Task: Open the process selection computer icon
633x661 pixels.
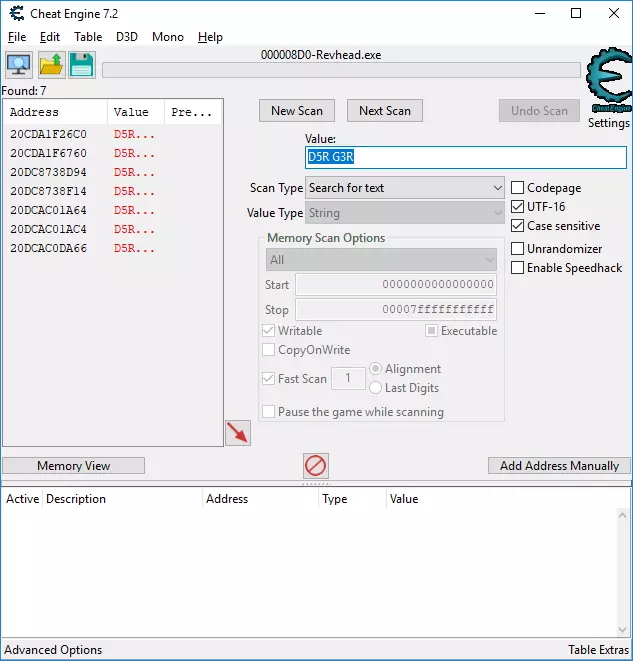Action: pos(19,65)
